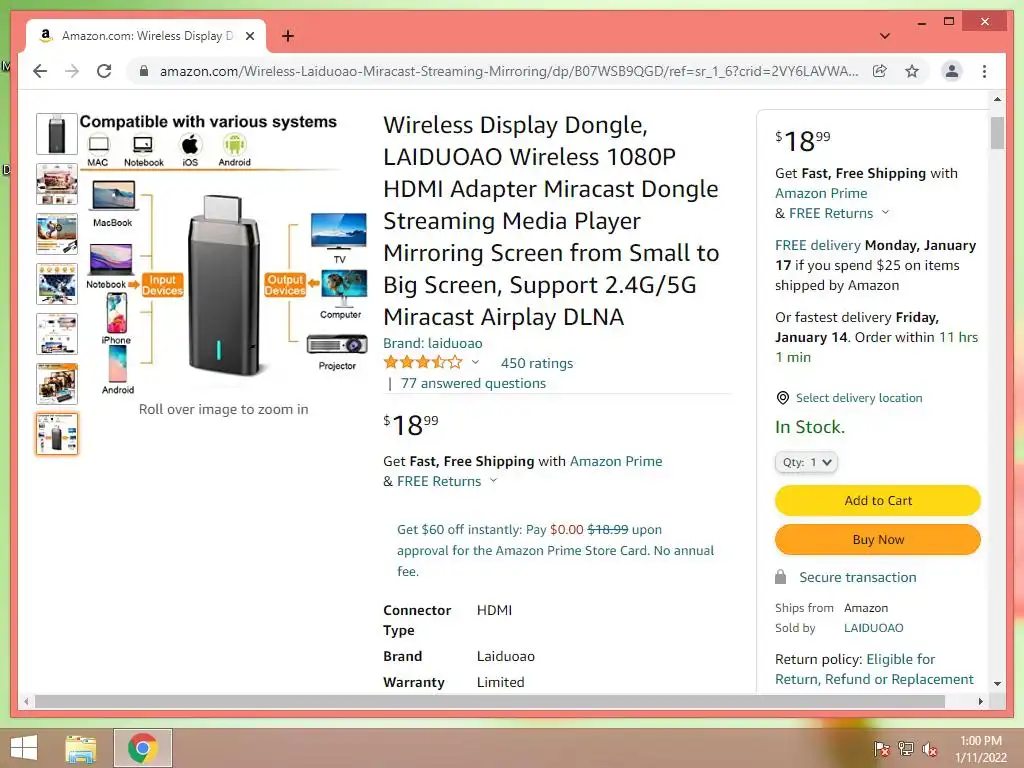Open the Secure transaction link
The image size is (1024, 768).
(857, 577)
